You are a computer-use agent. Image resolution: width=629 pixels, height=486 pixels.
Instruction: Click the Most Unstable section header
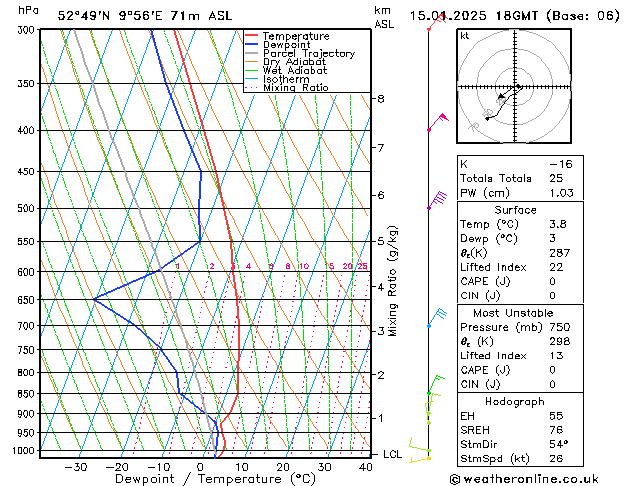513,313
